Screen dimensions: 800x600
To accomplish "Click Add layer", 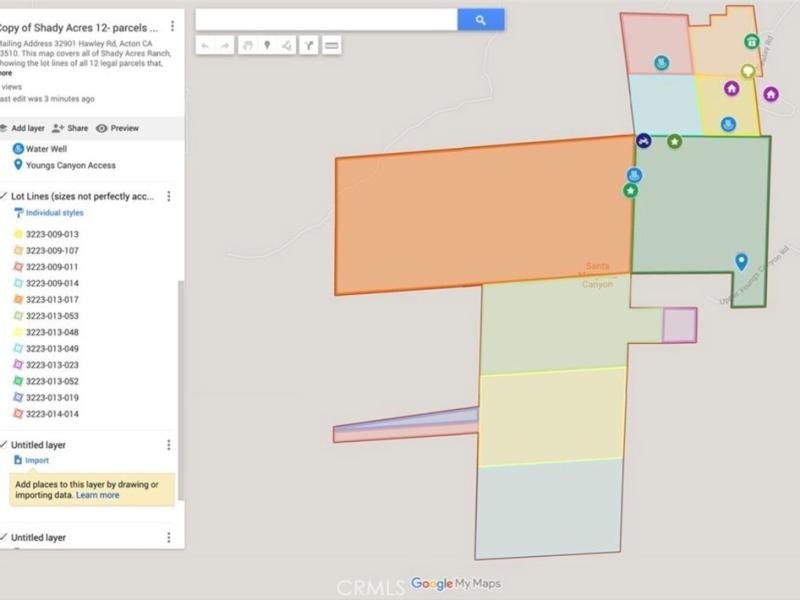I will pyautogui.click(x=22, y=128).
